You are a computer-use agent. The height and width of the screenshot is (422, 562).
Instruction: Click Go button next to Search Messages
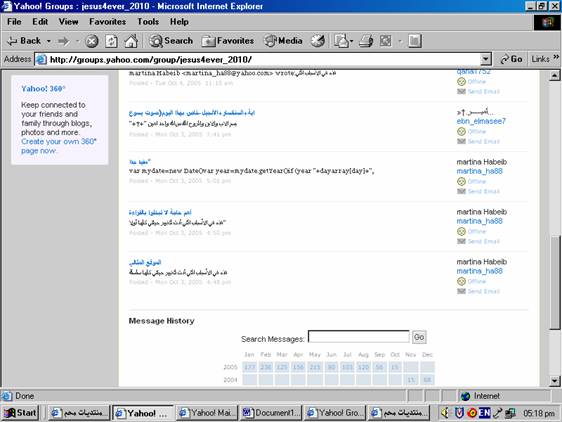pyautogui.click(x=419, y=337)
